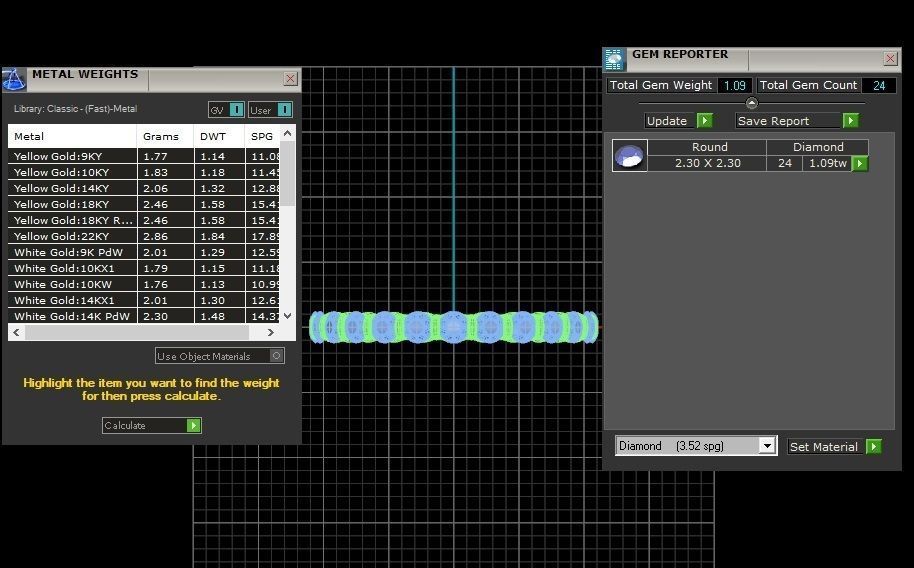Click the Gem Reporter panel icon
This screenshot has width=914, height=568.
[614, 59]
